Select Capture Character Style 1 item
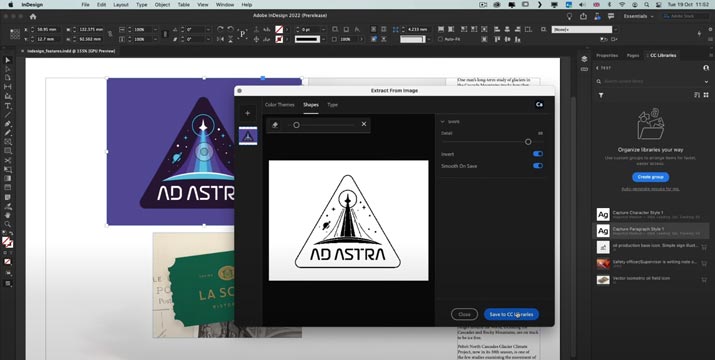715x360 pixels. (x=652, y=214)
